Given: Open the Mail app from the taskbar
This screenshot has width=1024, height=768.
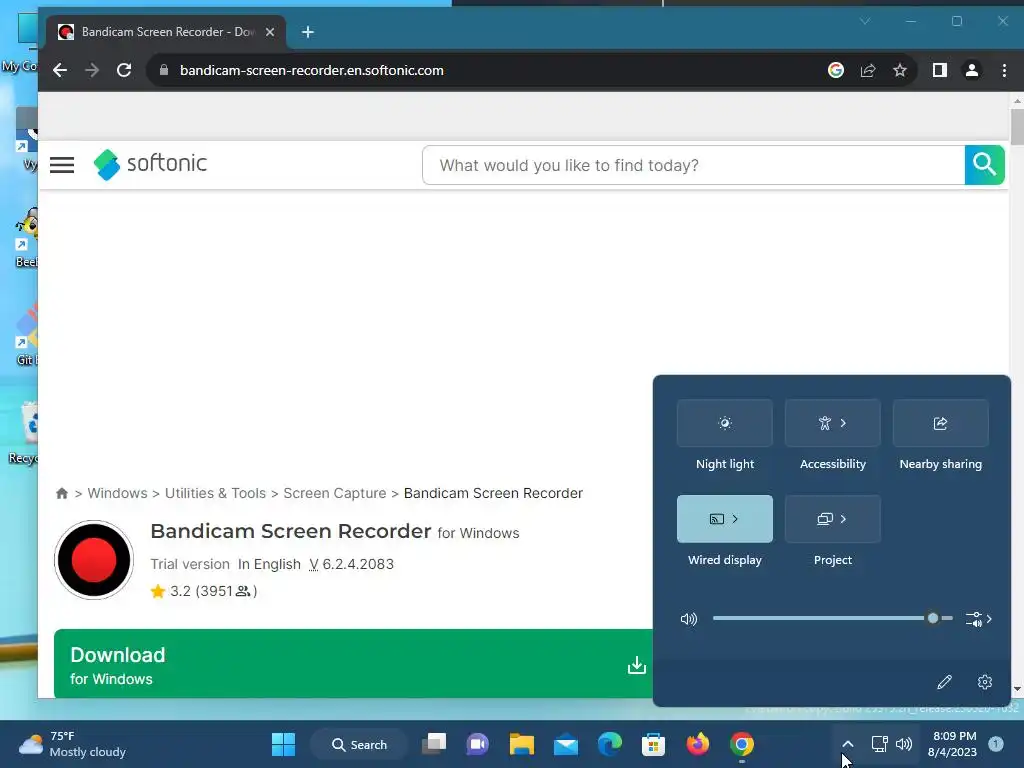Looking at the screenshot, I should pyautogui.click(x=566, y=744).
